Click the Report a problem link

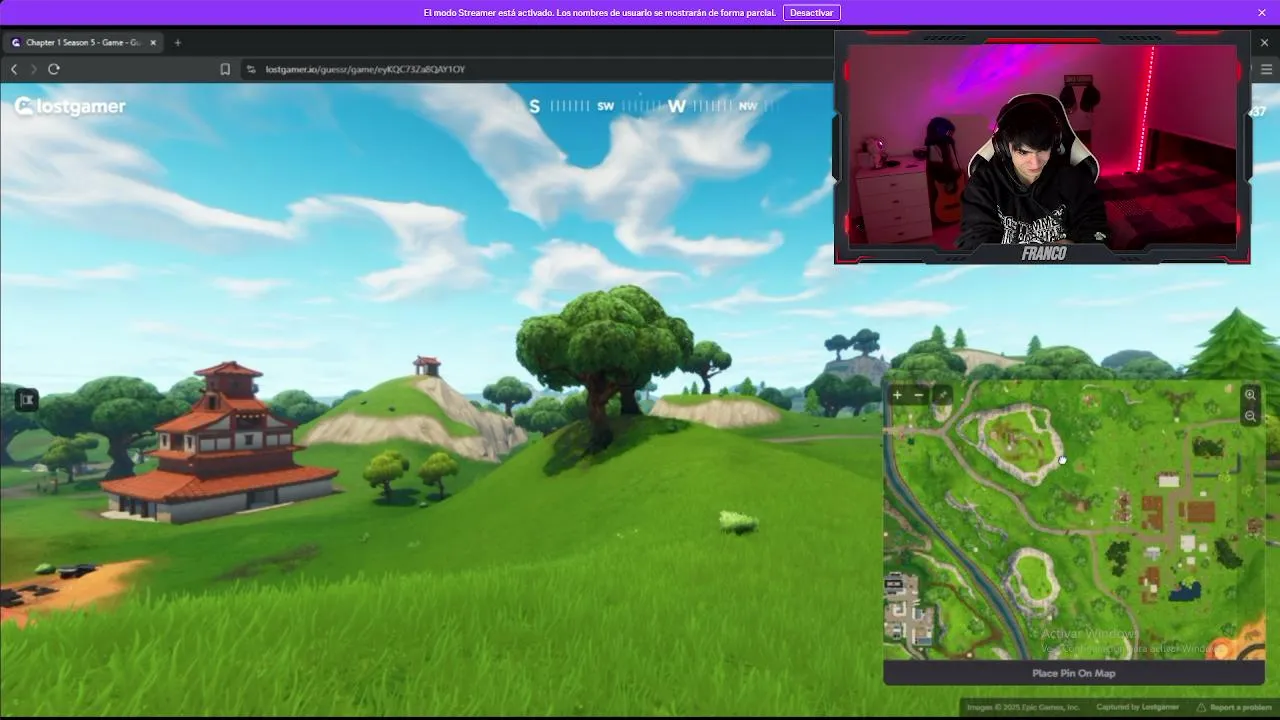click(1235, 707)
